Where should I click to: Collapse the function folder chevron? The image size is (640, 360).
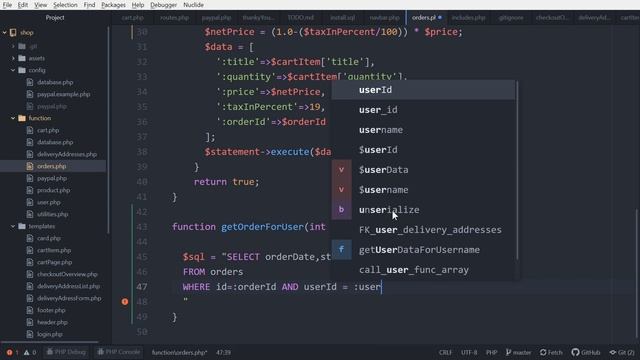[13, 118]
